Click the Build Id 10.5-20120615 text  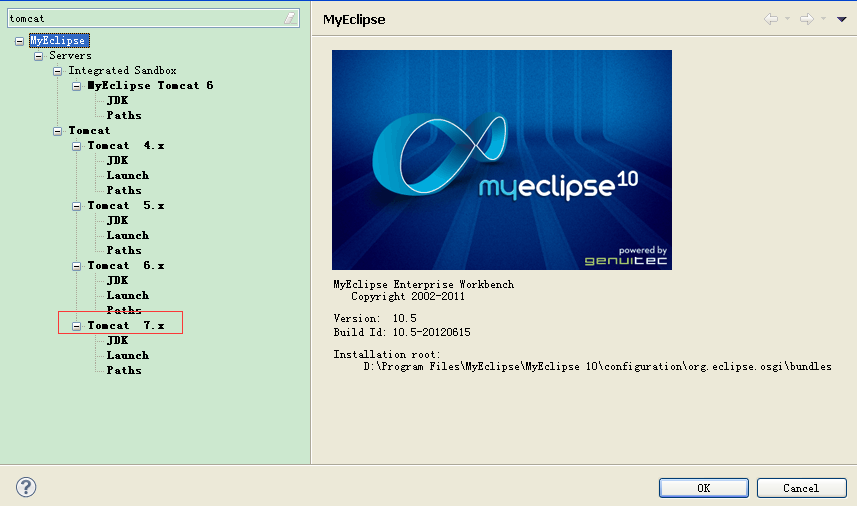pos(402,332)
